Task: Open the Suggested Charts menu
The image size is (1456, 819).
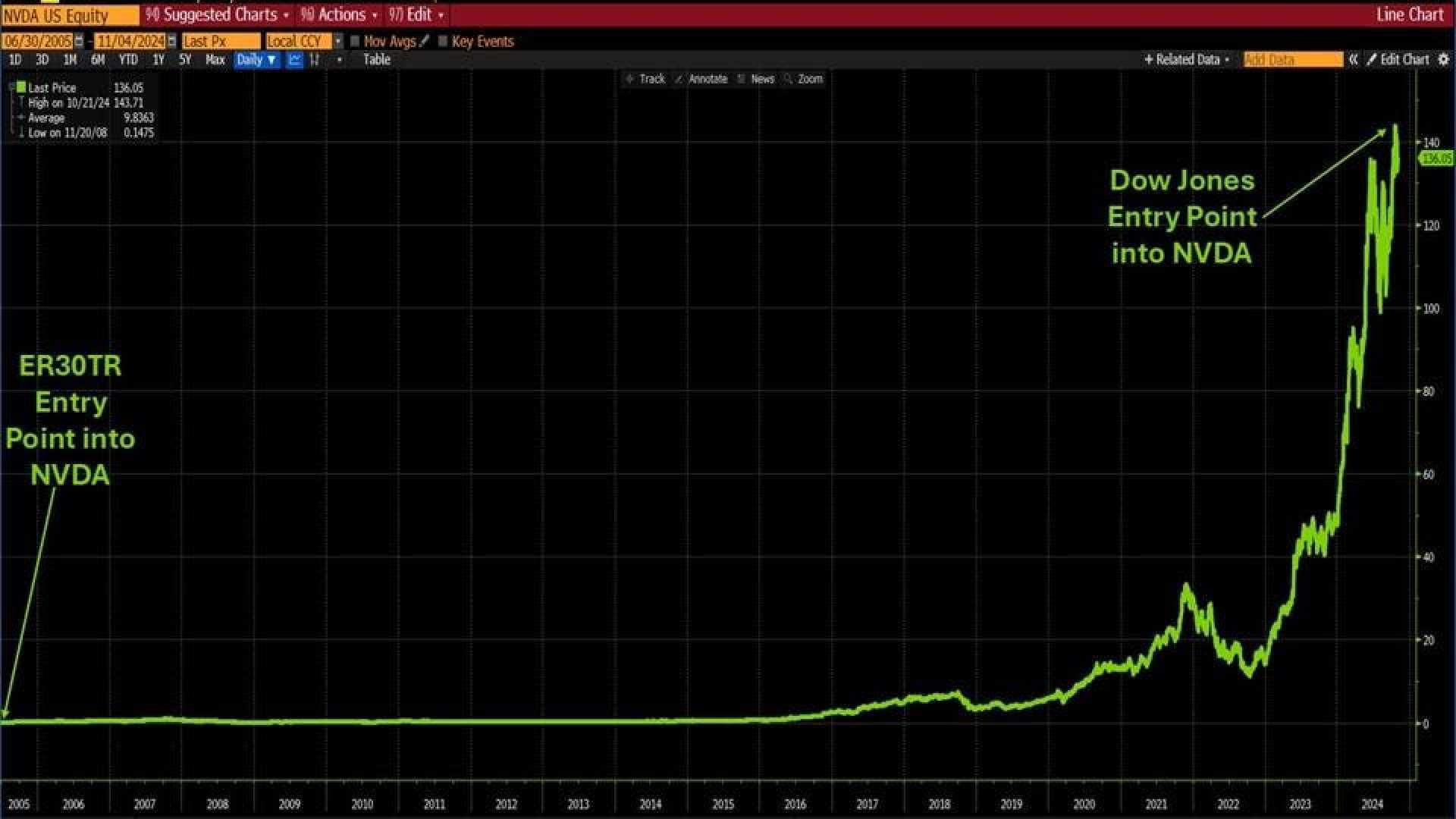Action: (x=217, y=14)
